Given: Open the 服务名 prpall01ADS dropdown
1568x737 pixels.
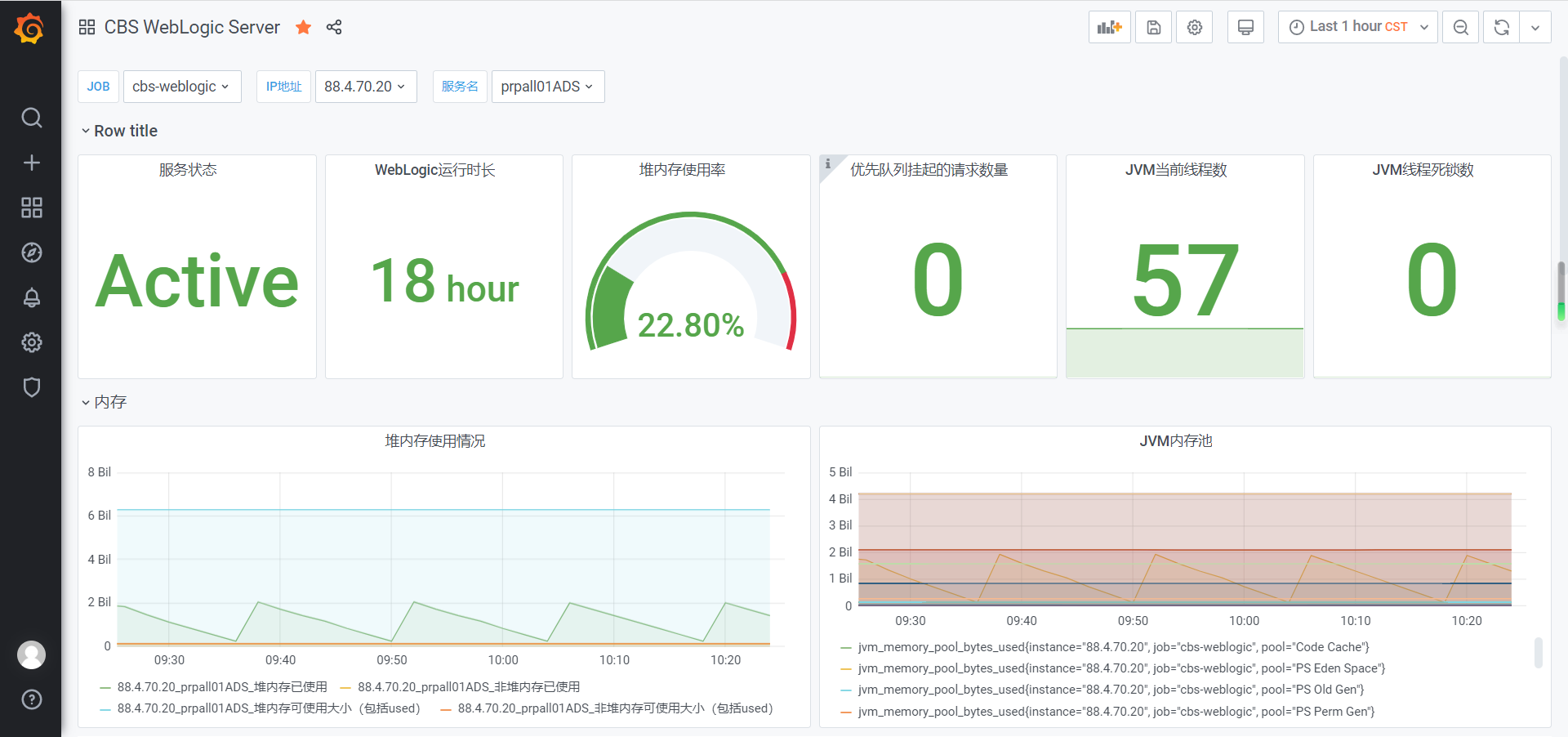Looking at the screenshot, I should pyautogui.click(x=547, y=87).
